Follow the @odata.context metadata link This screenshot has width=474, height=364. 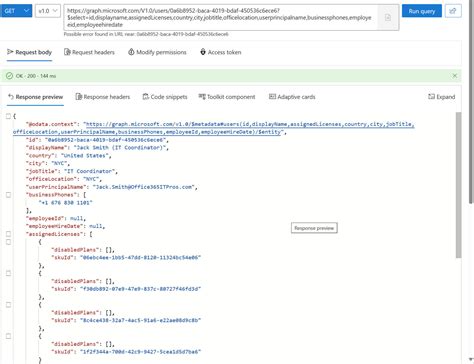[x=213, y=128]
